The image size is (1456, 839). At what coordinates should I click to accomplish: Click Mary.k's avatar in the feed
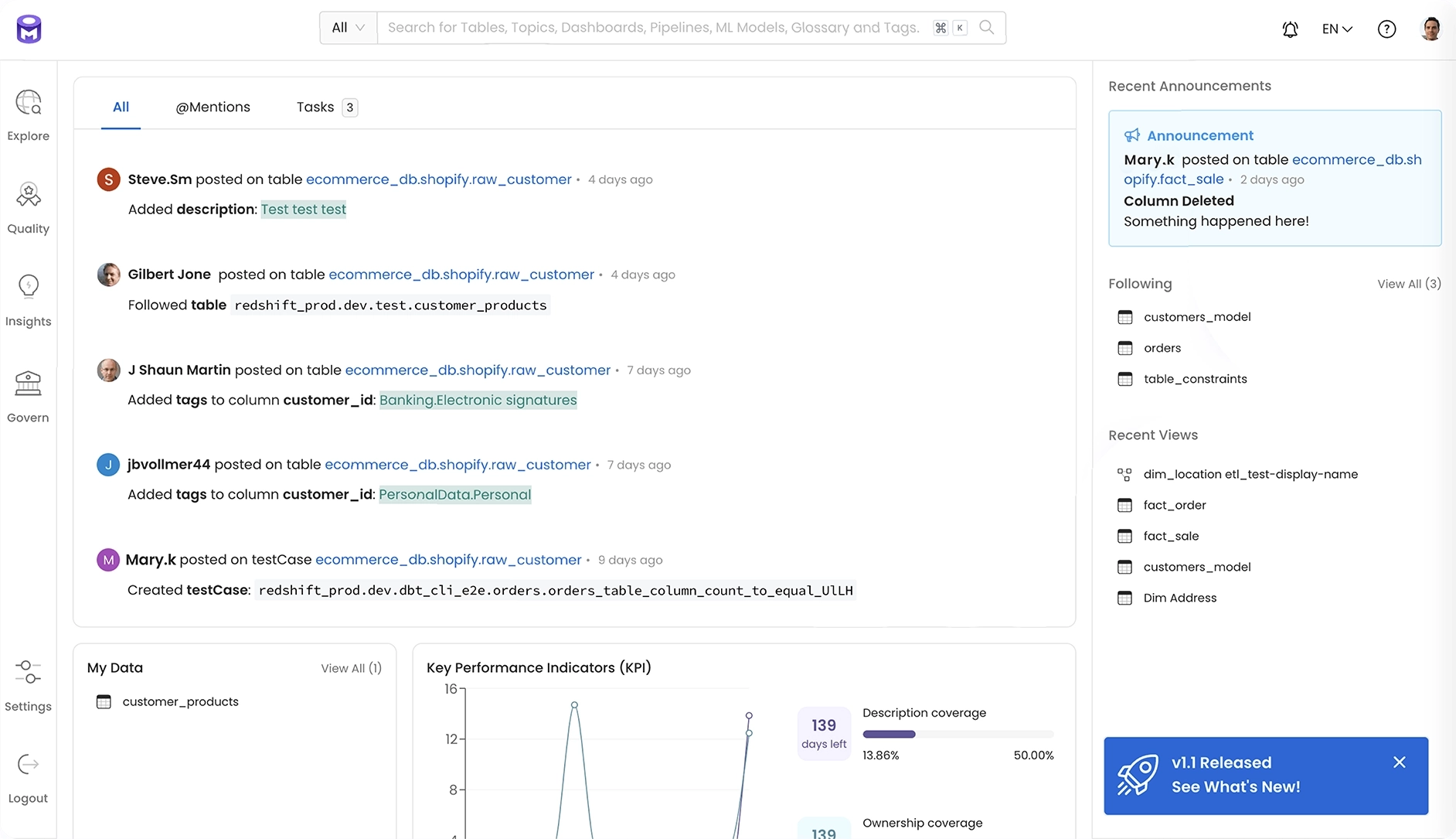click(x=108, y=560)
